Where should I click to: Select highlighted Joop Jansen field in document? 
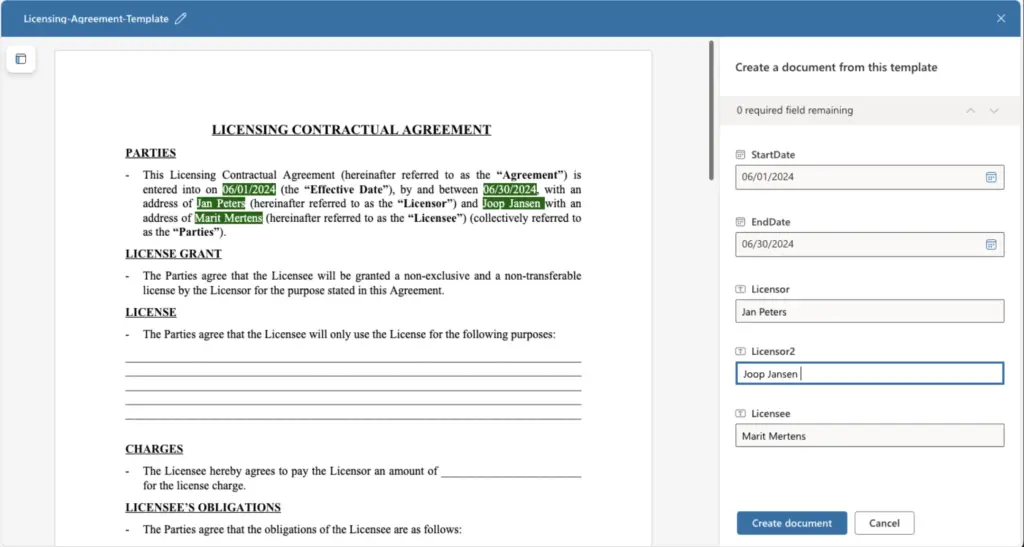click(512, 203)
